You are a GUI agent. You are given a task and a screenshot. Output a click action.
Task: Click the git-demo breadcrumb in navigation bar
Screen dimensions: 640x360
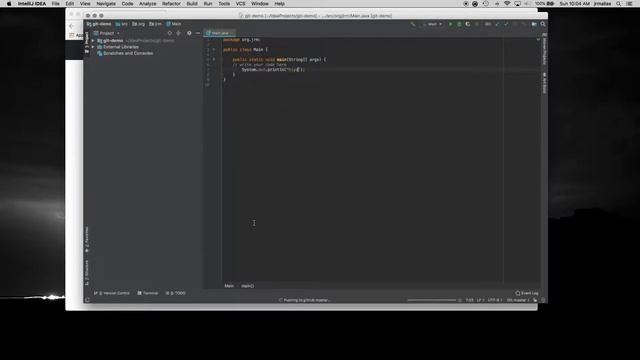[99, 24]
